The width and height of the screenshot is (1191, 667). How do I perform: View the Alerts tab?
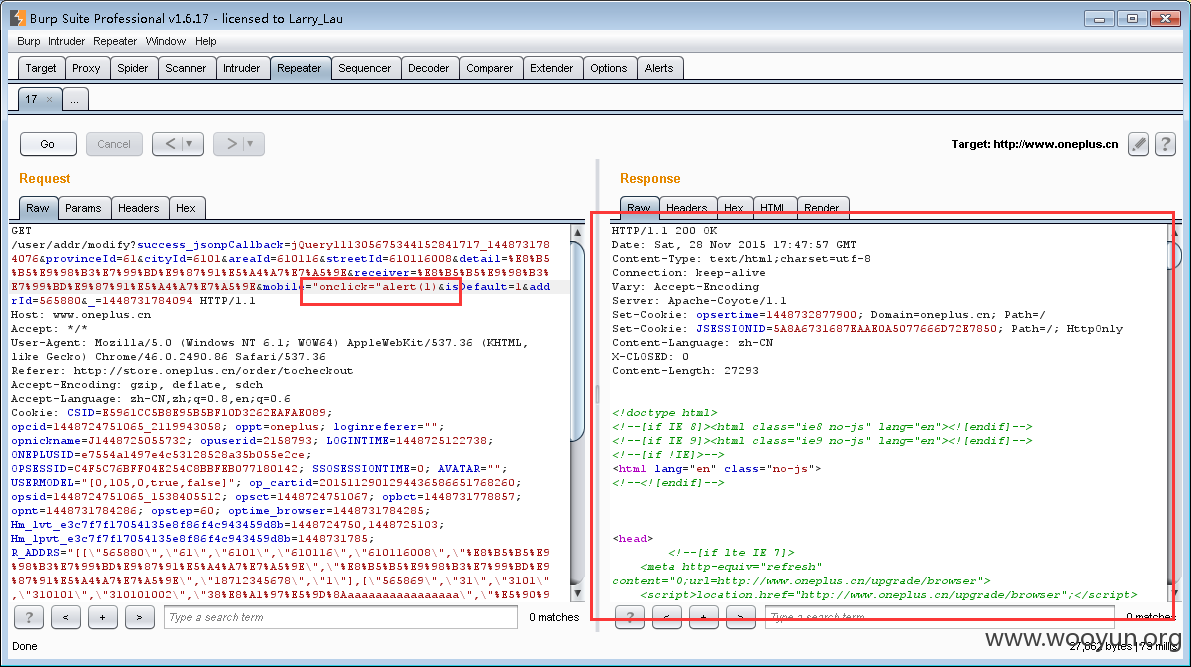[659, 68]
